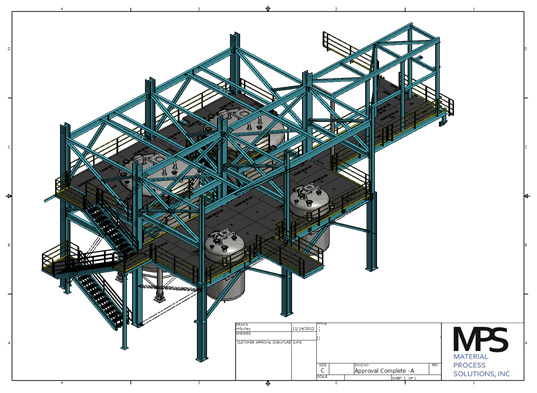Click the lower staircase at bottom left
The width and height of the screenshot is (537, 393).
point(100,301)
